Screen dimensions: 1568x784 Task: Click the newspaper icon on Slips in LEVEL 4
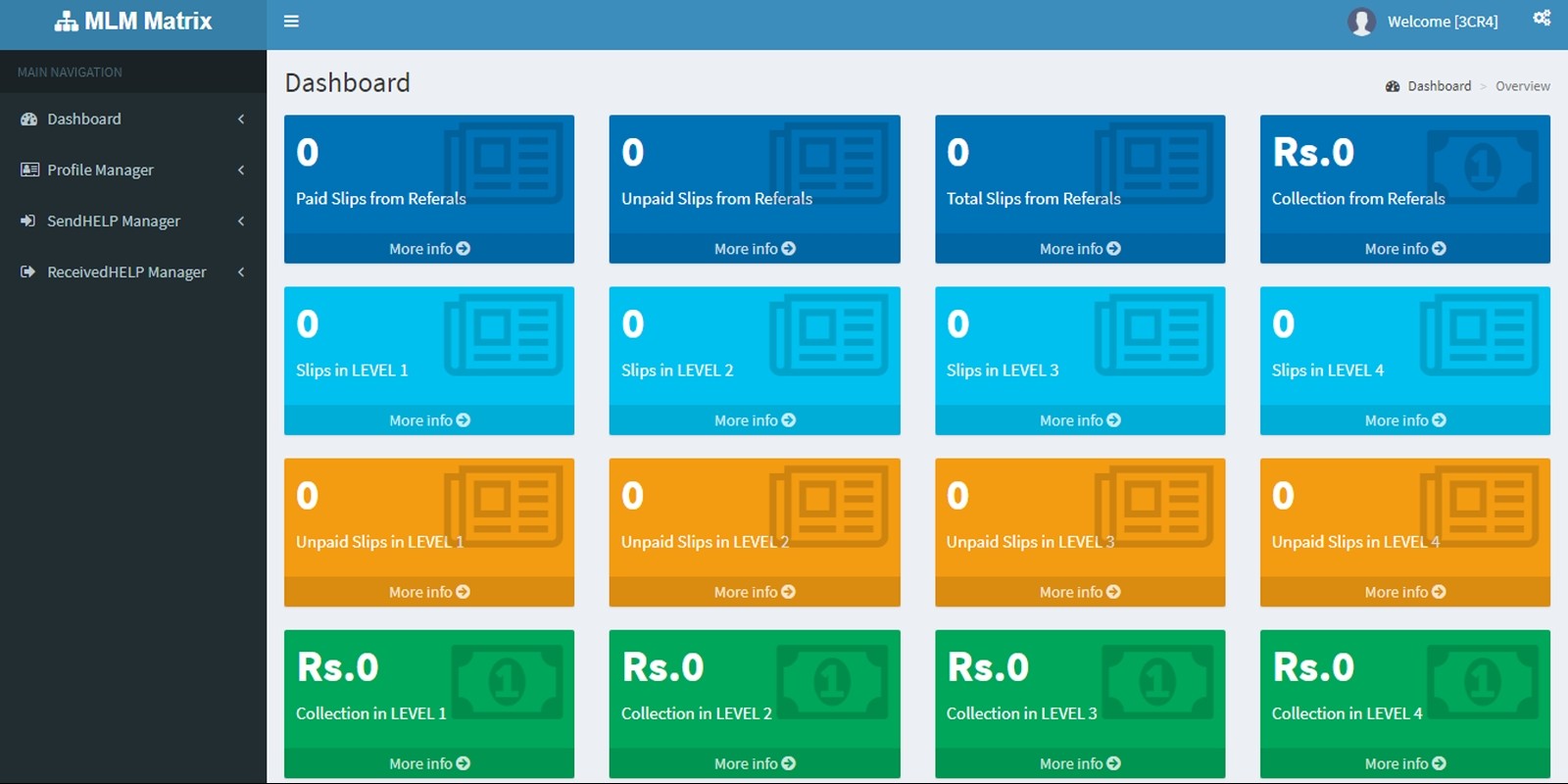(1480, 336)
